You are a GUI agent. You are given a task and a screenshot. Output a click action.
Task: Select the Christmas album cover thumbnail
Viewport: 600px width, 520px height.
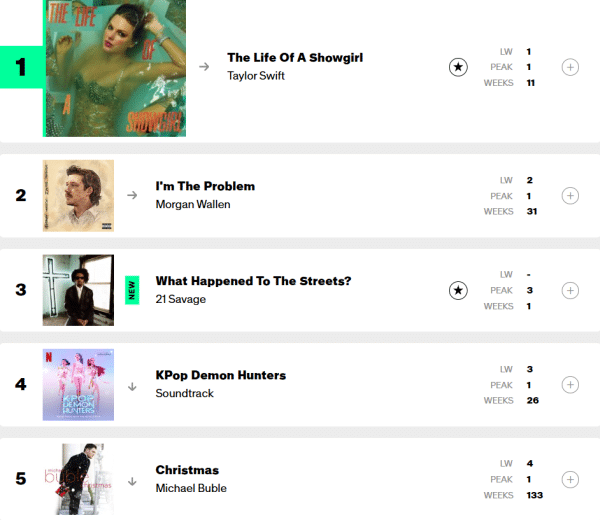(x=78, y=479)
